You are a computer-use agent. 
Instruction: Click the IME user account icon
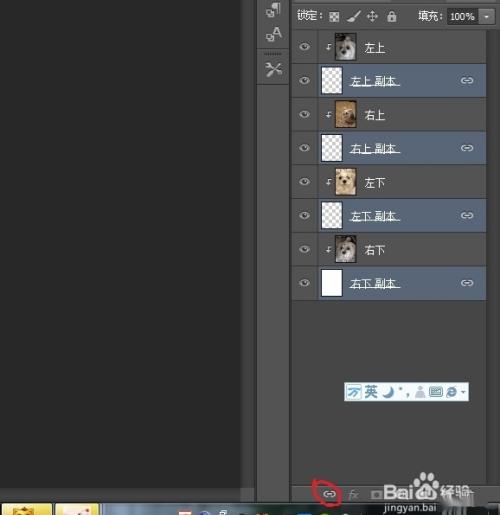(x=420, y=392)
